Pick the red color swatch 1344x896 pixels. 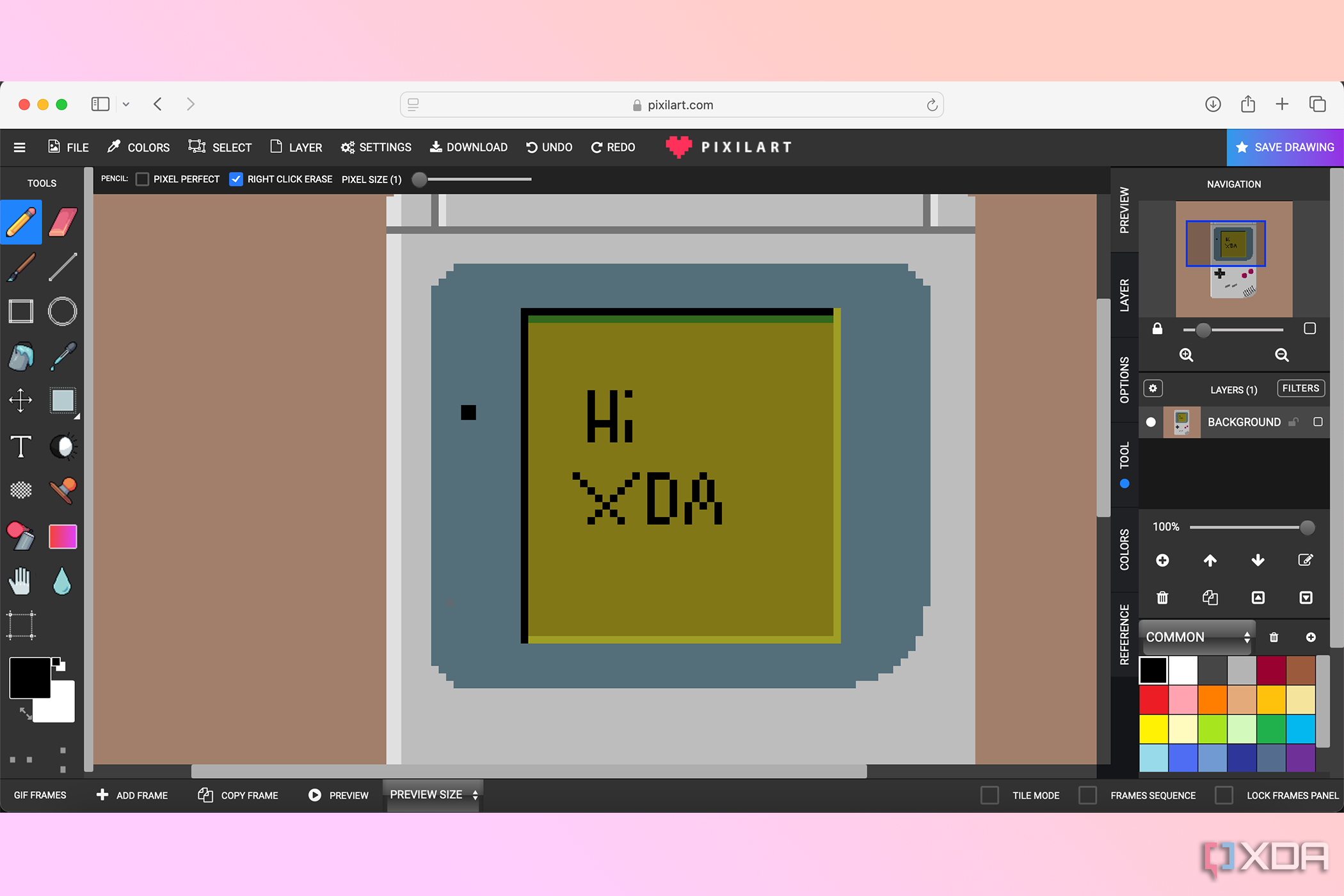1153,700
